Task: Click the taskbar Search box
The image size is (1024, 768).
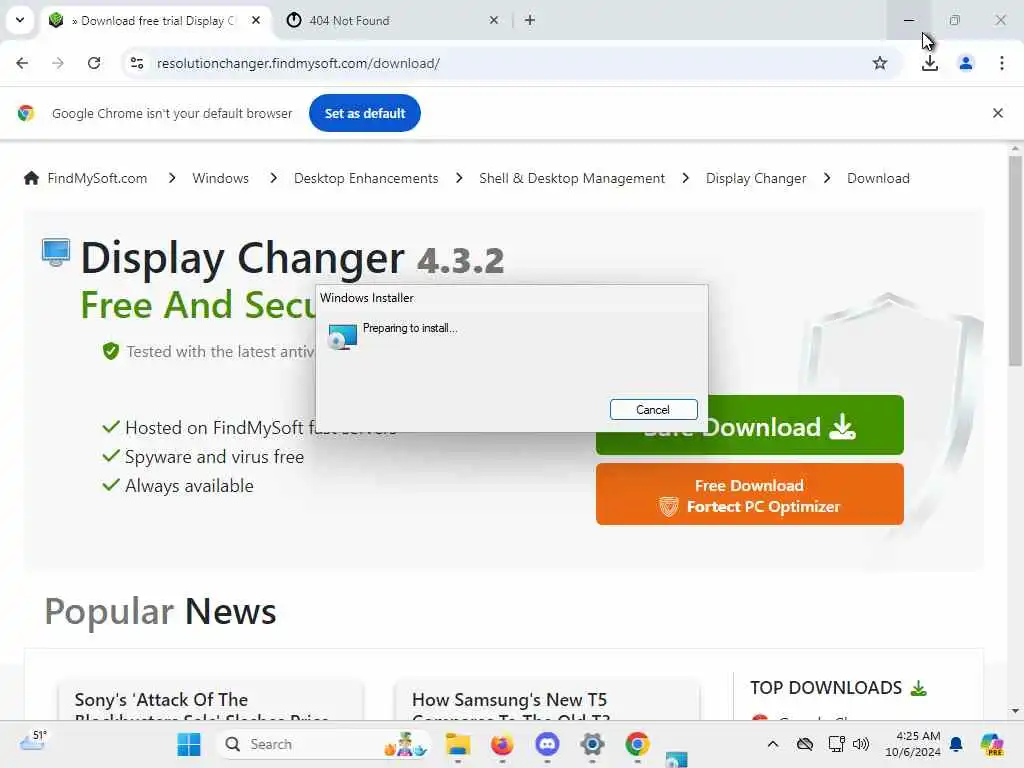Action: [x=323, y=744]
